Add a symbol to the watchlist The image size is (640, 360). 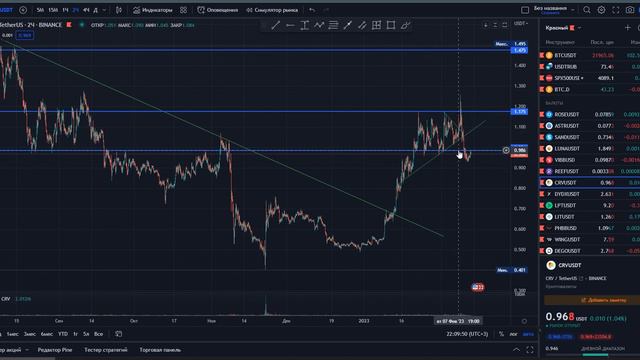627,28
